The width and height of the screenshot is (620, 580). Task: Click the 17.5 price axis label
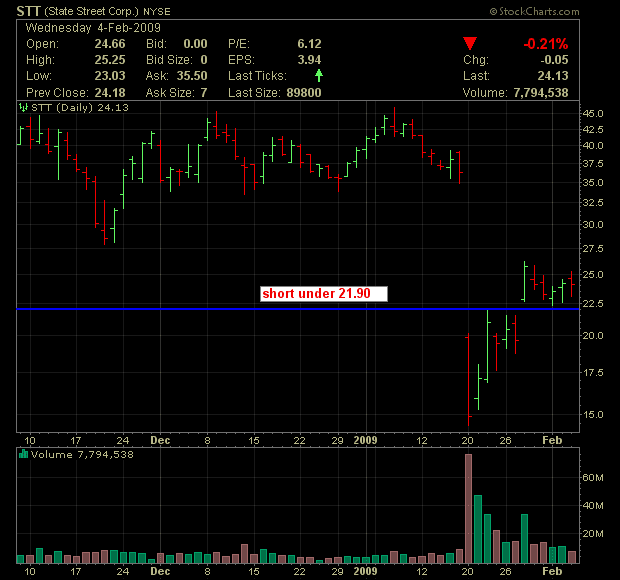click(593, 372)
